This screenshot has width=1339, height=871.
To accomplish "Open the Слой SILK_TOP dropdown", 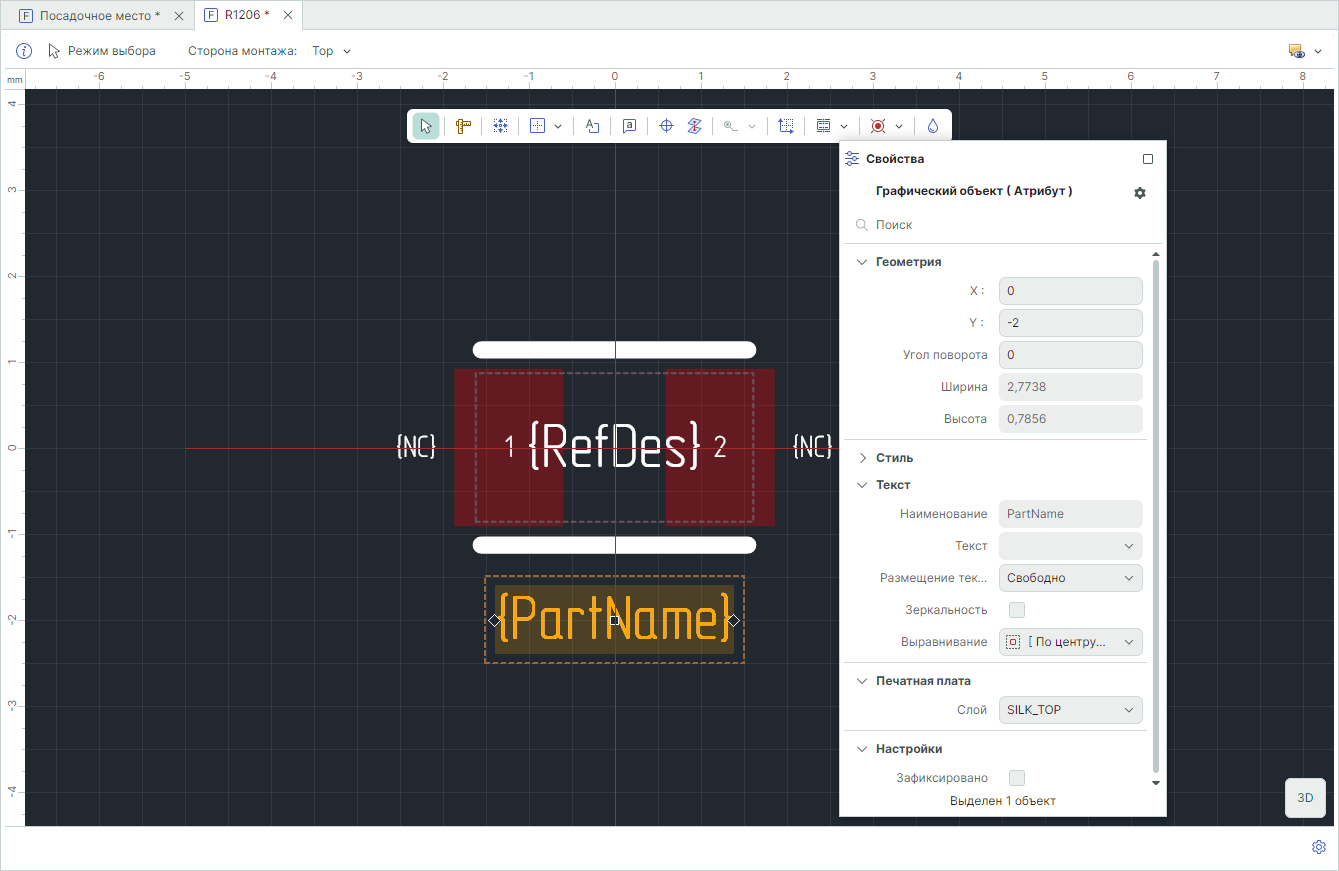I will (1070, 710).
